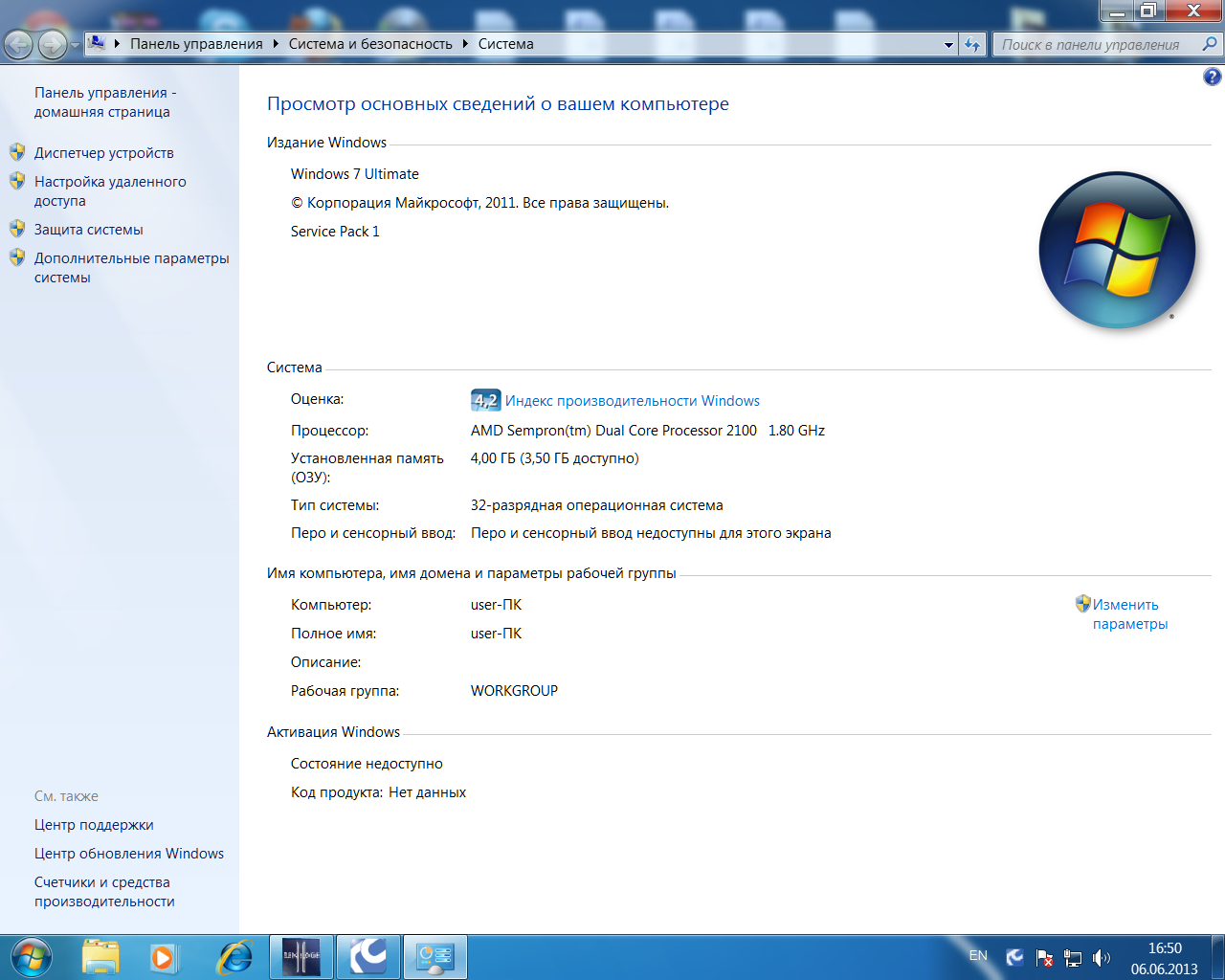
Task: Click the Windows 7 logo image
Action: [1117, 251]
